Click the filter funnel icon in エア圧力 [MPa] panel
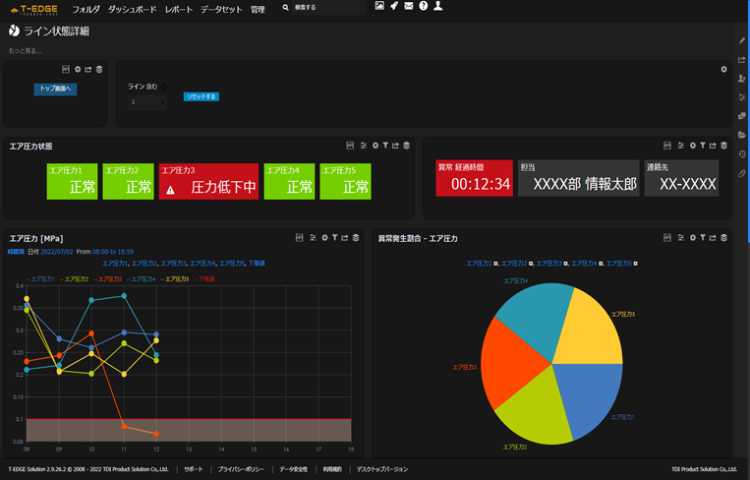Image resolution: width=750 pixels, height=480 pixels. tap(334, 238)
